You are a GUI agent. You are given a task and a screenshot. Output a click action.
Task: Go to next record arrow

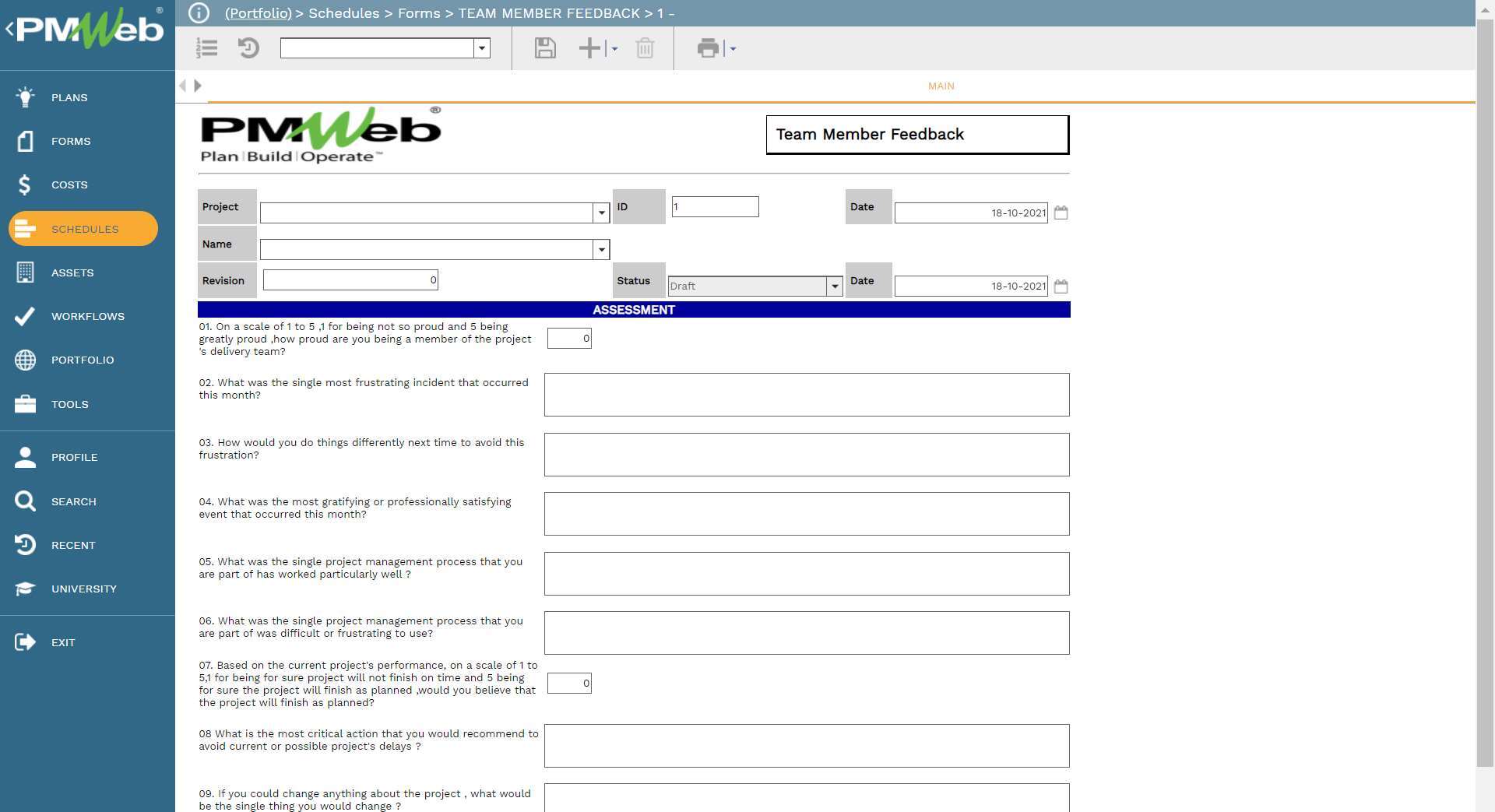pyautogui.click(x=198, y=86)
